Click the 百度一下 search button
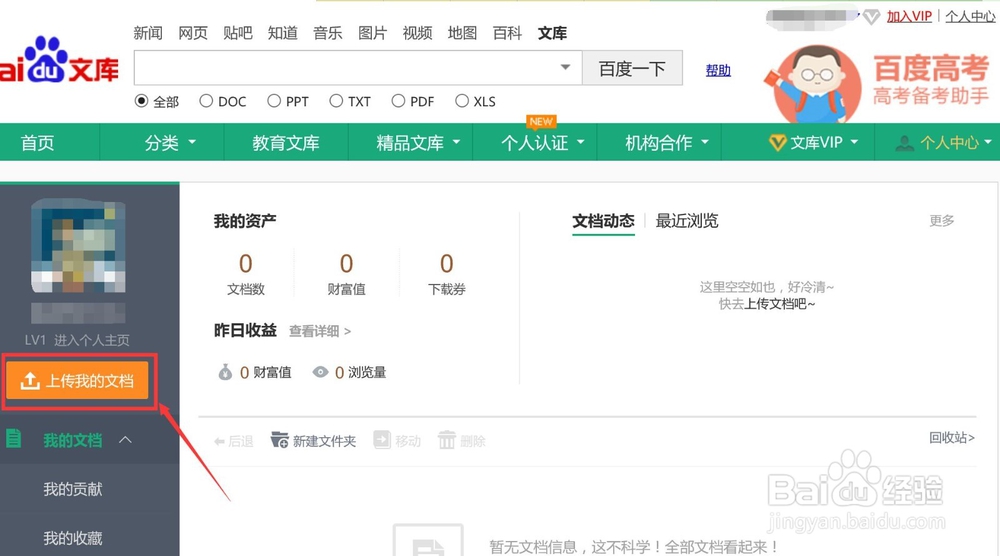The height and width of the screenshot is (556, 1000). pos(632,68)
